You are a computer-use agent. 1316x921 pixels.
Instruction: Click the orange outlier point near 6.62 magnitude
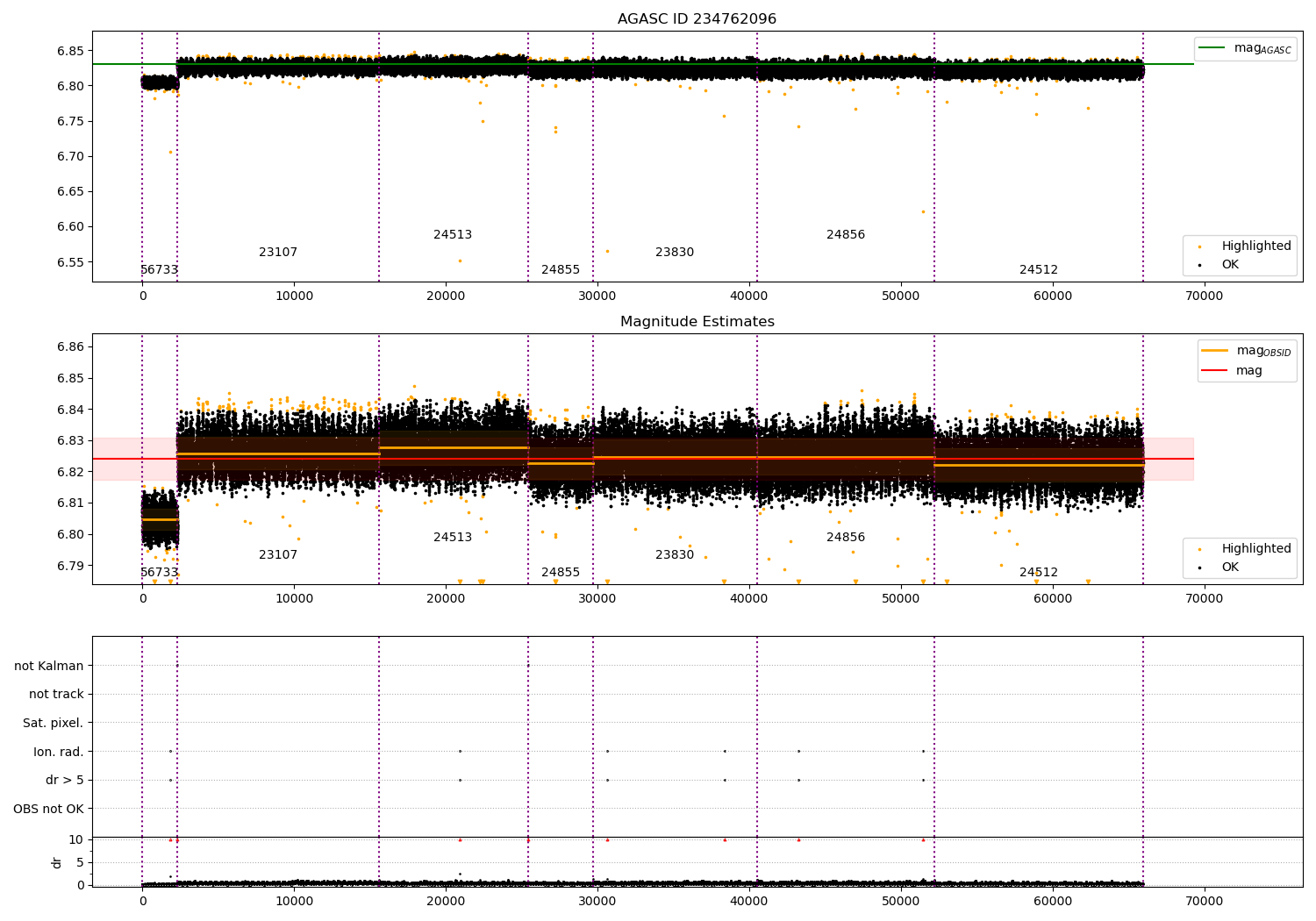923,211
